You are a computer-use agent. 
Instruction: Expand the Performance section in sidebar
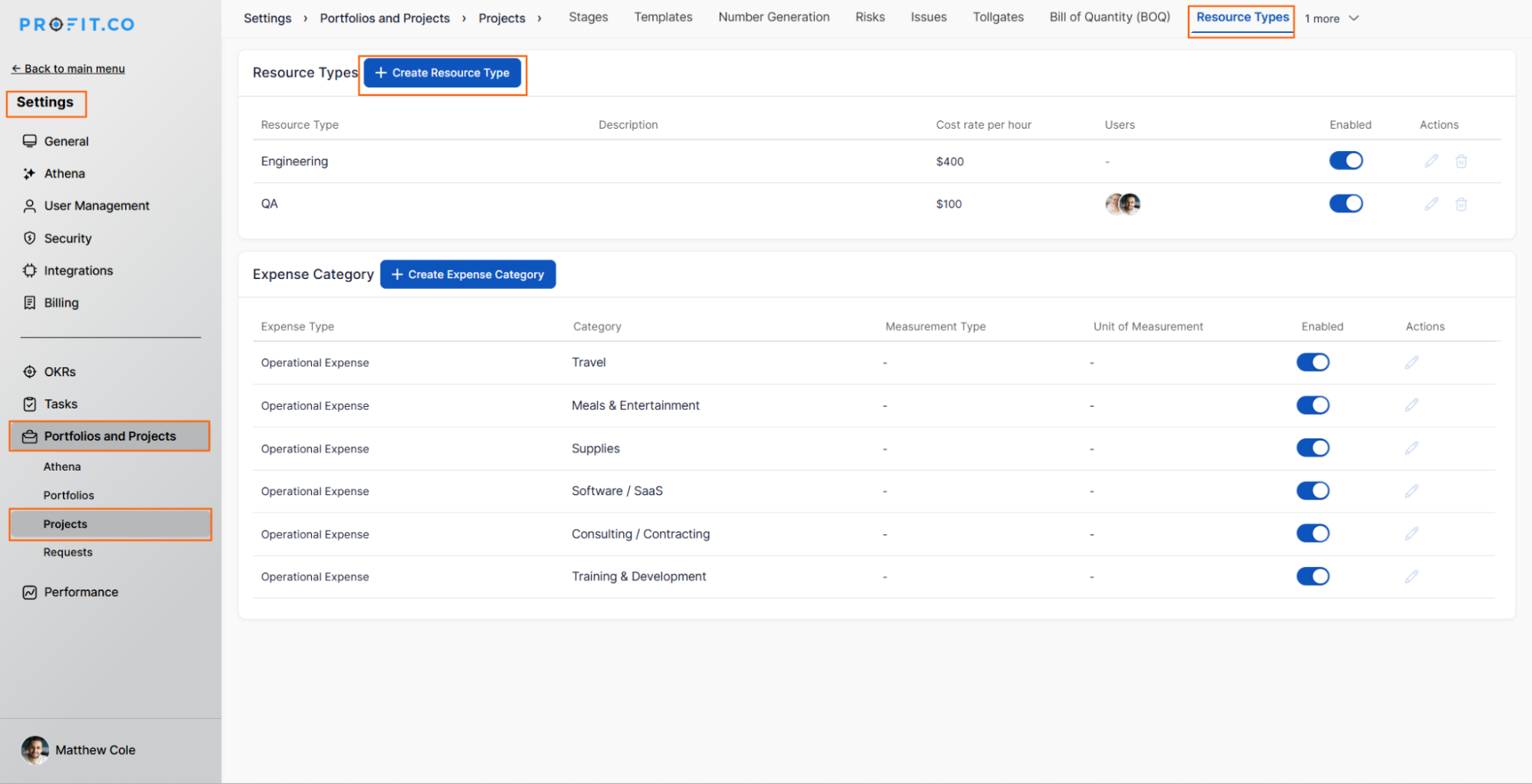point(80,592)
